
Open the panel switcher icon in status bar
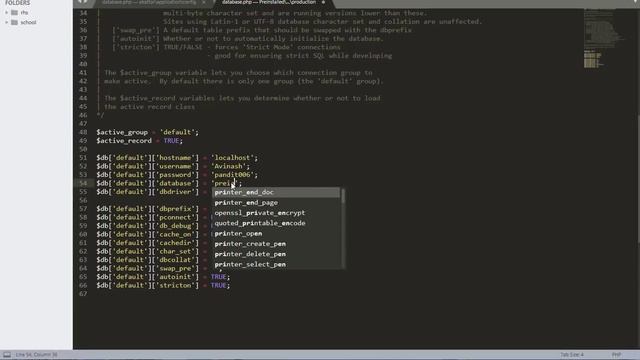click(x=7, y=355)
